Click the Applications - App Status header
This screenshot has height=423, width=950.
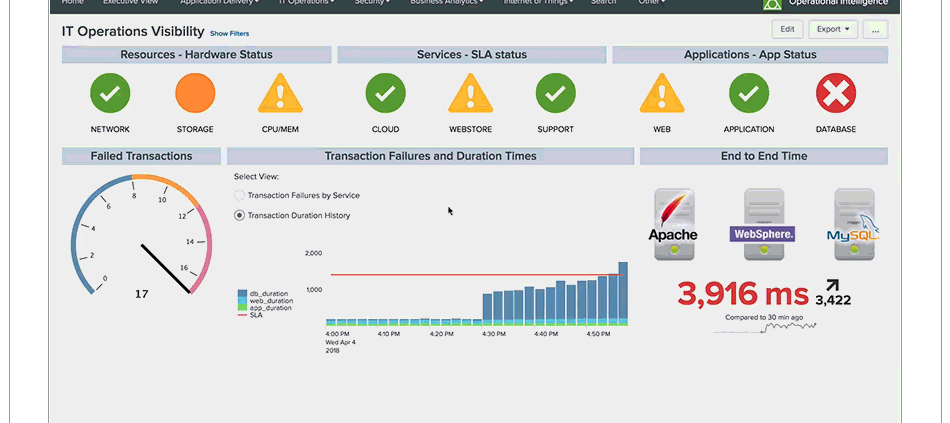click(750, 55)
